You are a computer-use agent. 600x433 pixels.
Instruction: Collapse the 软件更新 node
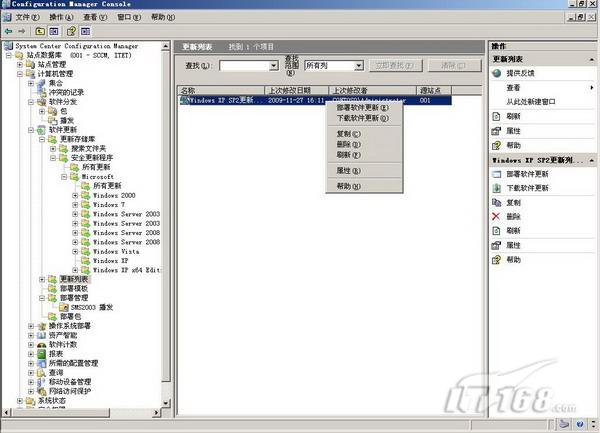(31, 130)
